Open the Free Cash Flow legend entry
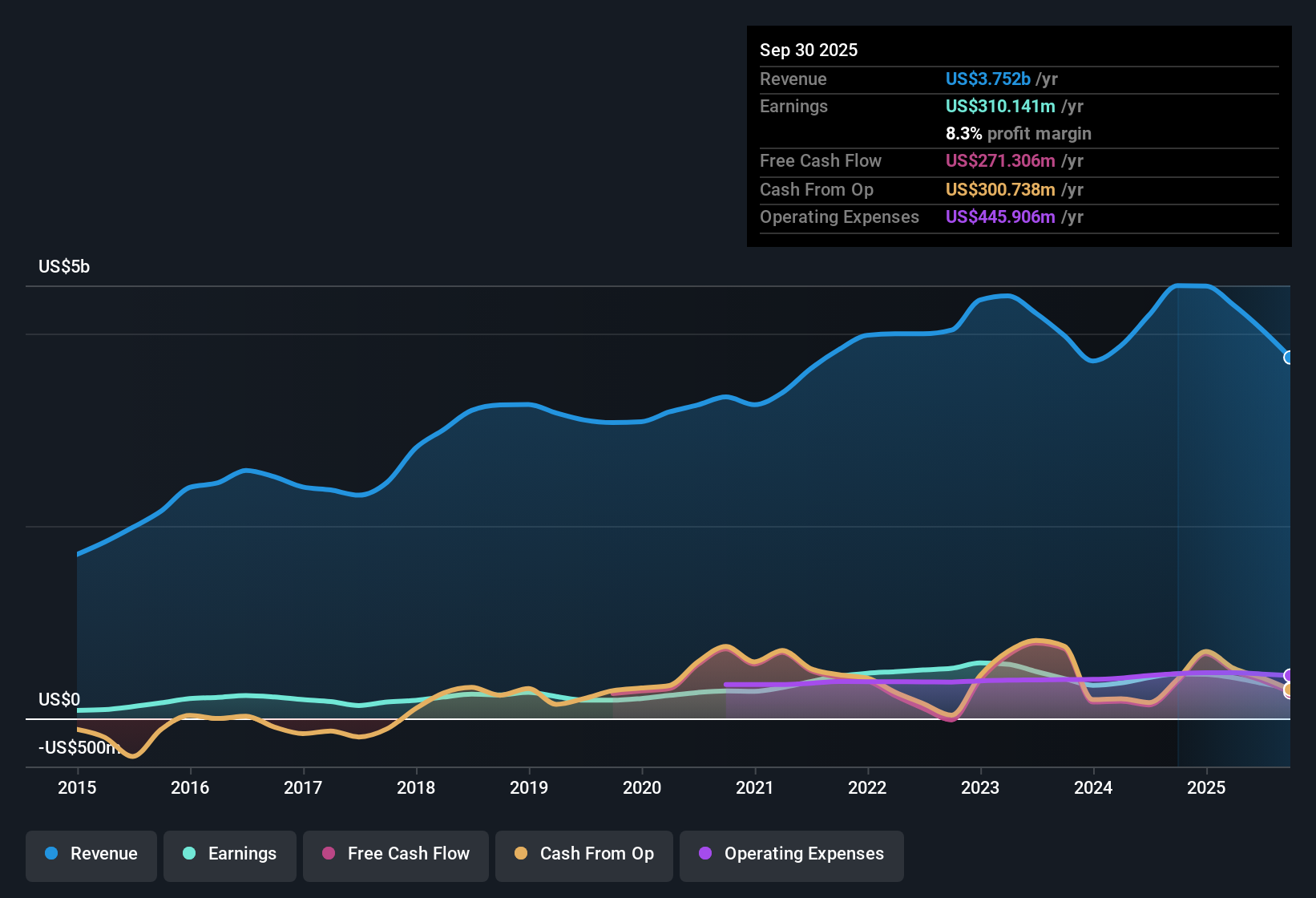Image resolution: width=1316 pixels, height=898 pixels. click(395, 854)
